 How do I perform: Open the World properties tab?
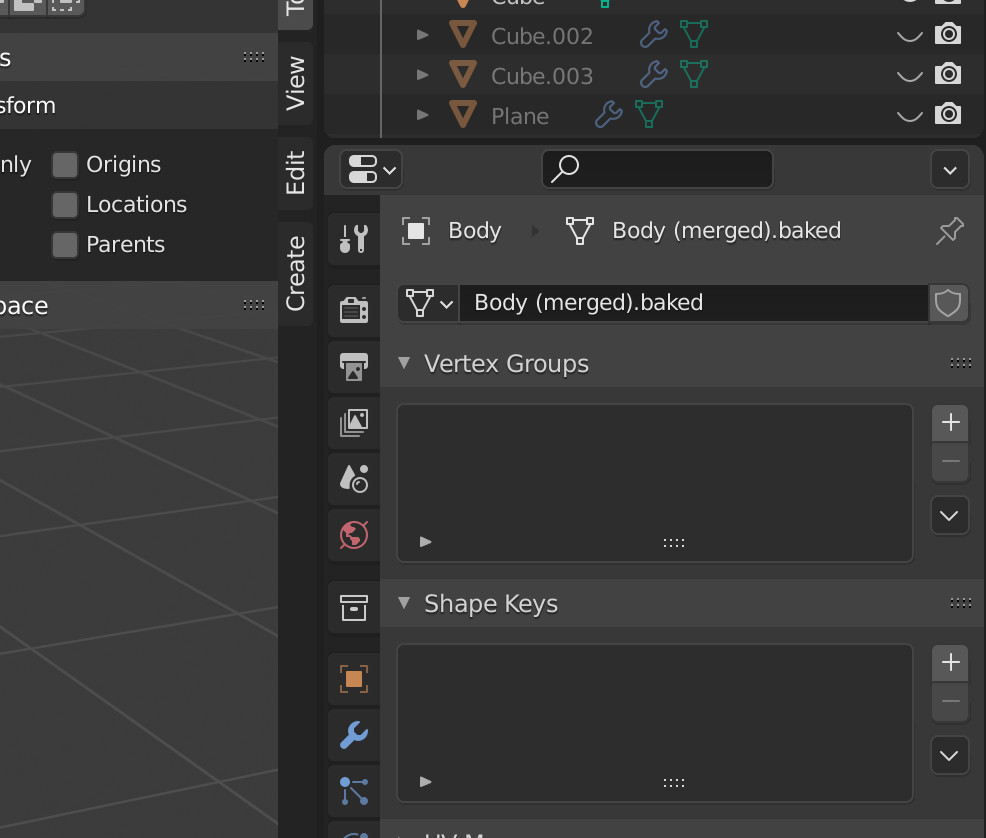[x=354, y=535]
